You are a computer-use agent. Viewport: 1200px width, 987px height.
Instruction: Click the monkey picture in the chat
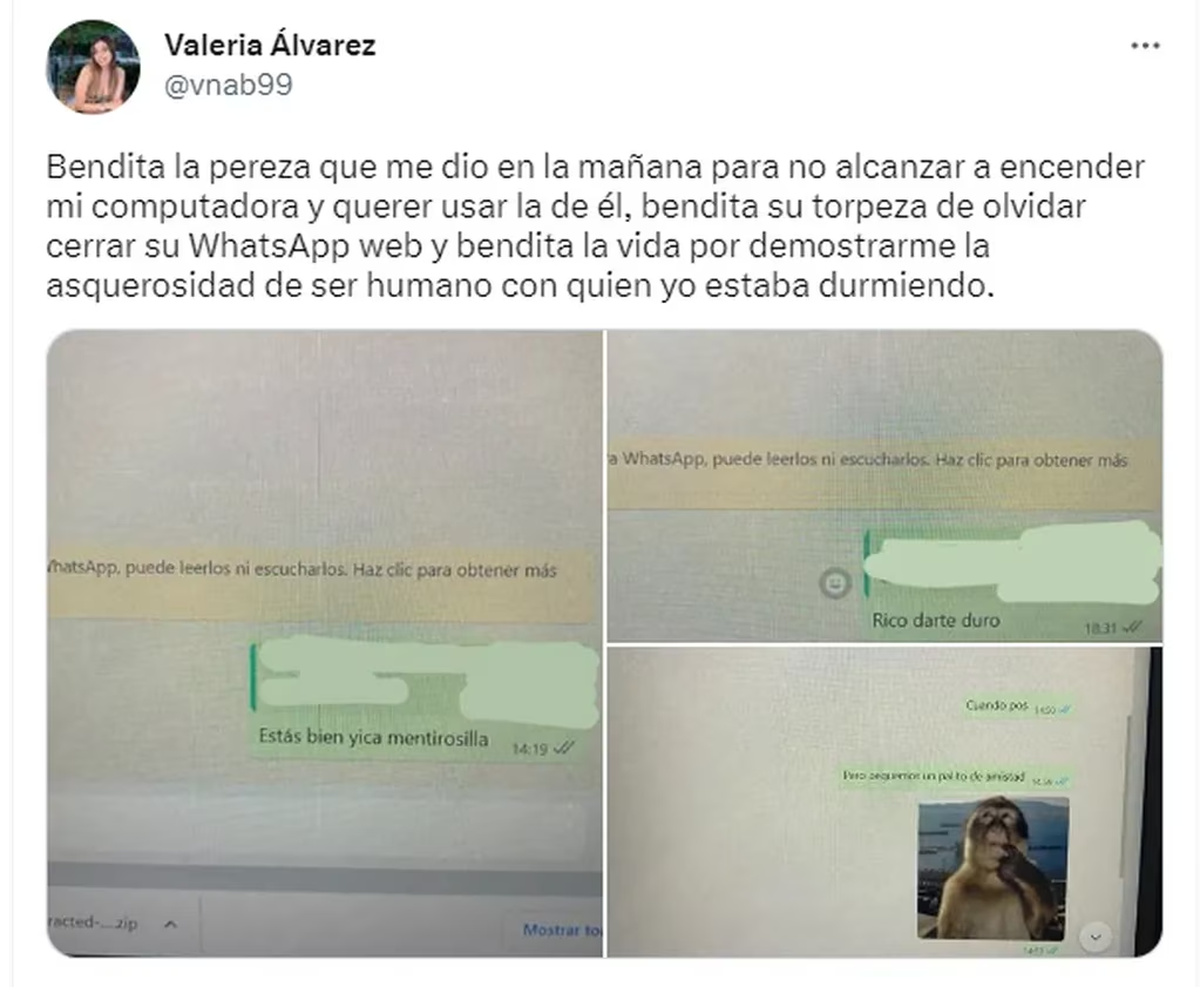[x=992, y=867]
